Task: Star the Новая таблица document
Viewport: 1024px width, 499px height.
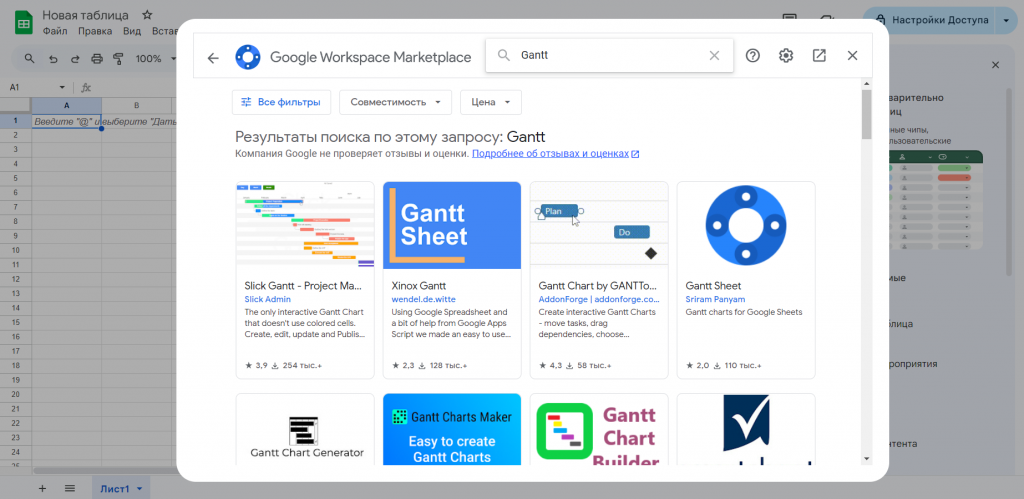Action: click(x=148, y=15)
